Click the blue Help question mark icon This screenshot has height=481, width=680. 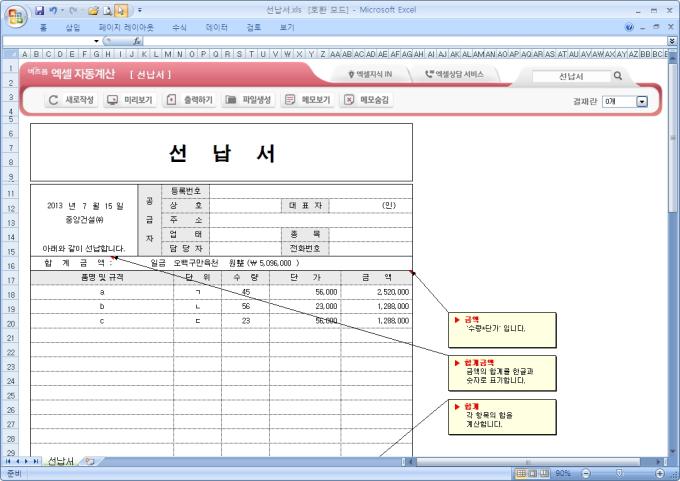(x=629, y=27)
